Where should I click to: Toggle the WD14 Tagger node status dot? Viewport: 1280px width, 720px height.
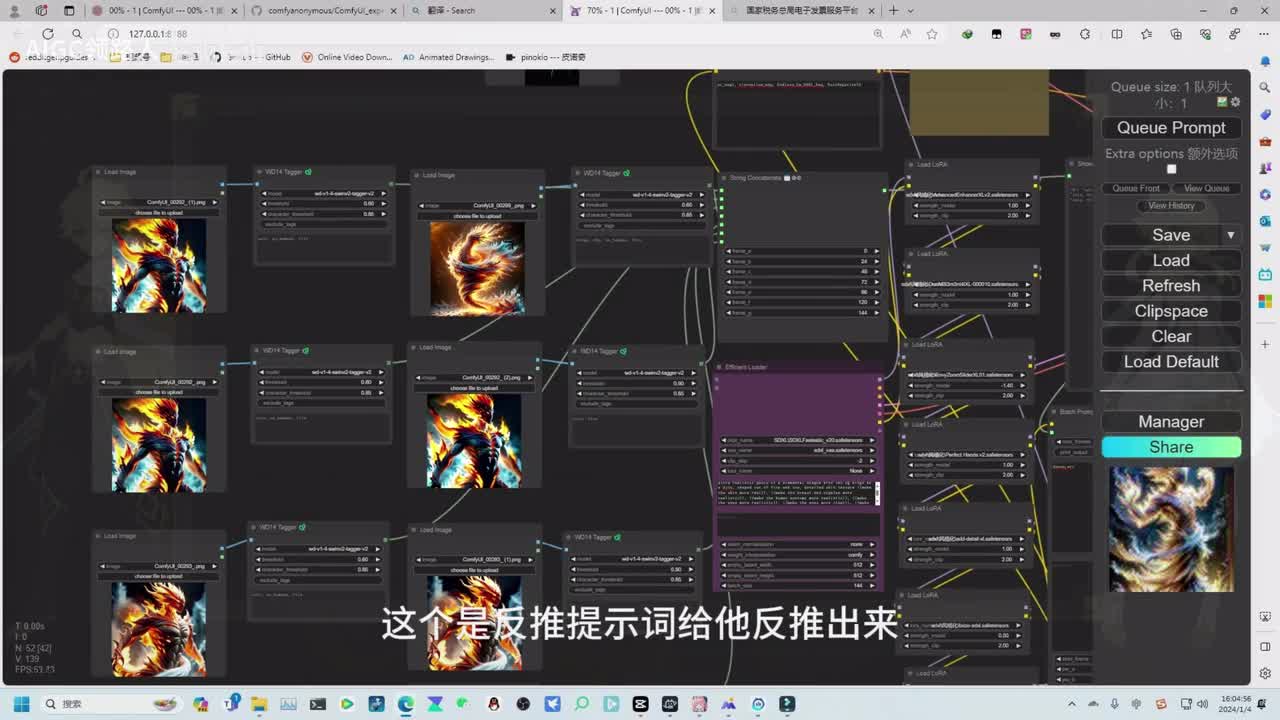(x=308, y=172)
